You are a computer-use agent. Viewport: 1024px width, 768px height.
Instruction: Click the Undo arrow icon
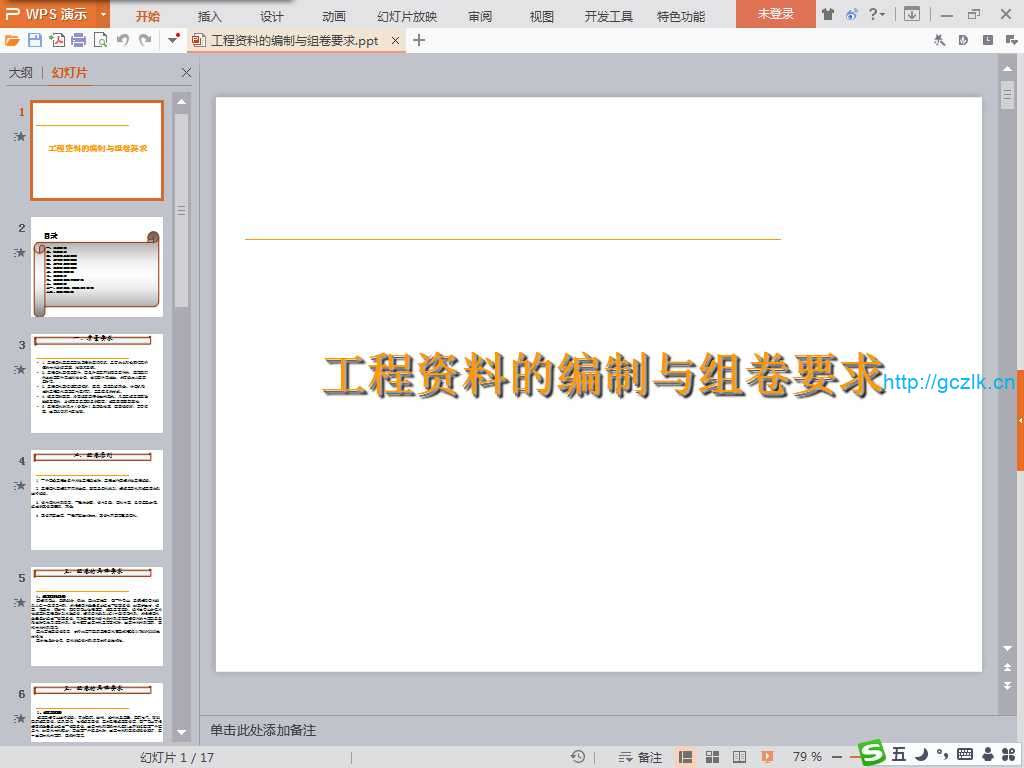(123, 40)
